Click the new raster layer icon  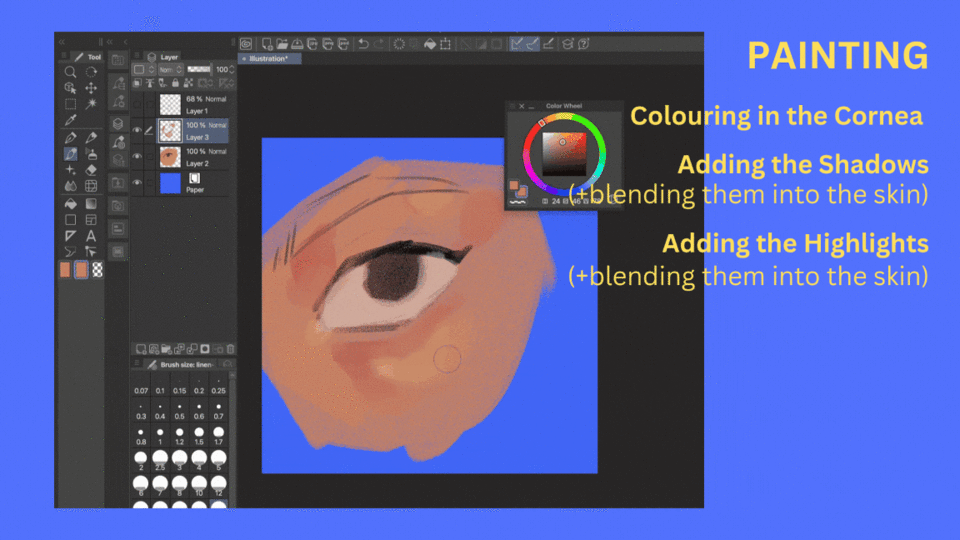pyautogui.click(x=141, y=349)
